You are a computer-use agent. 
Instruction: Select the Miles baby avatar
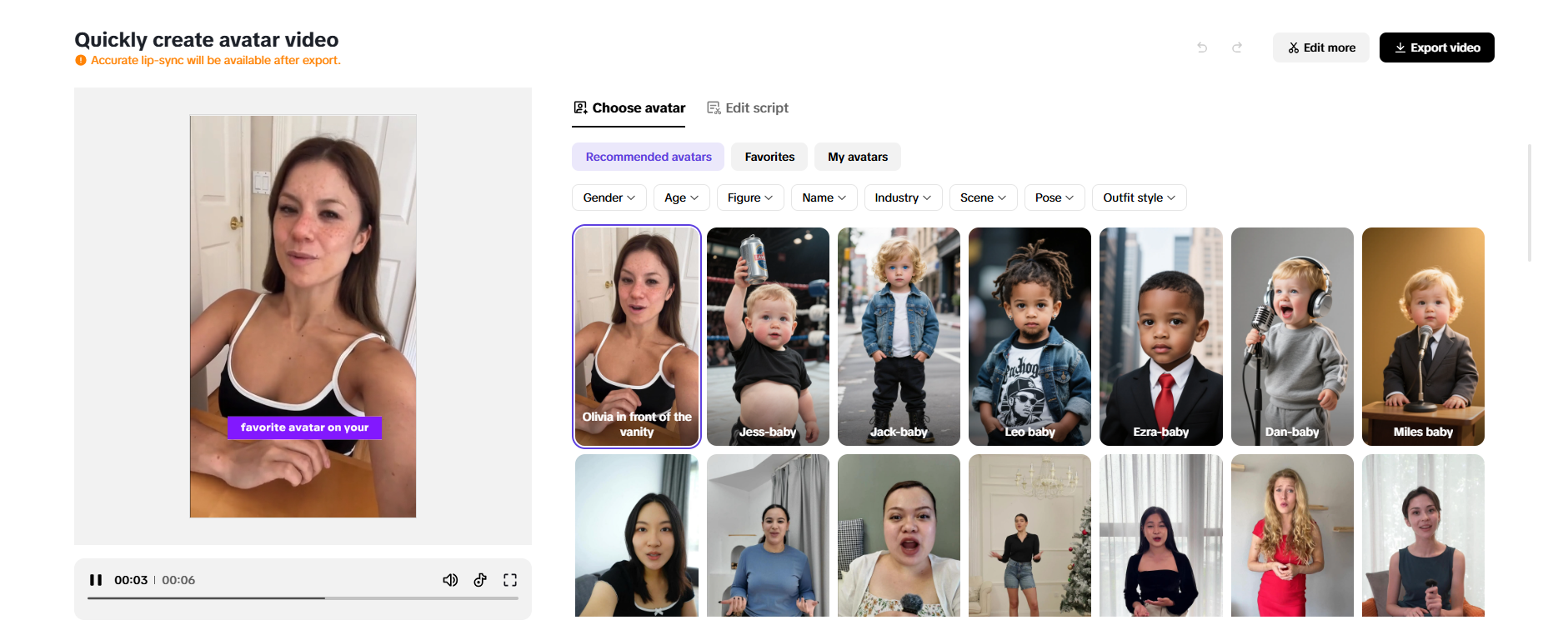point(1423,337)
